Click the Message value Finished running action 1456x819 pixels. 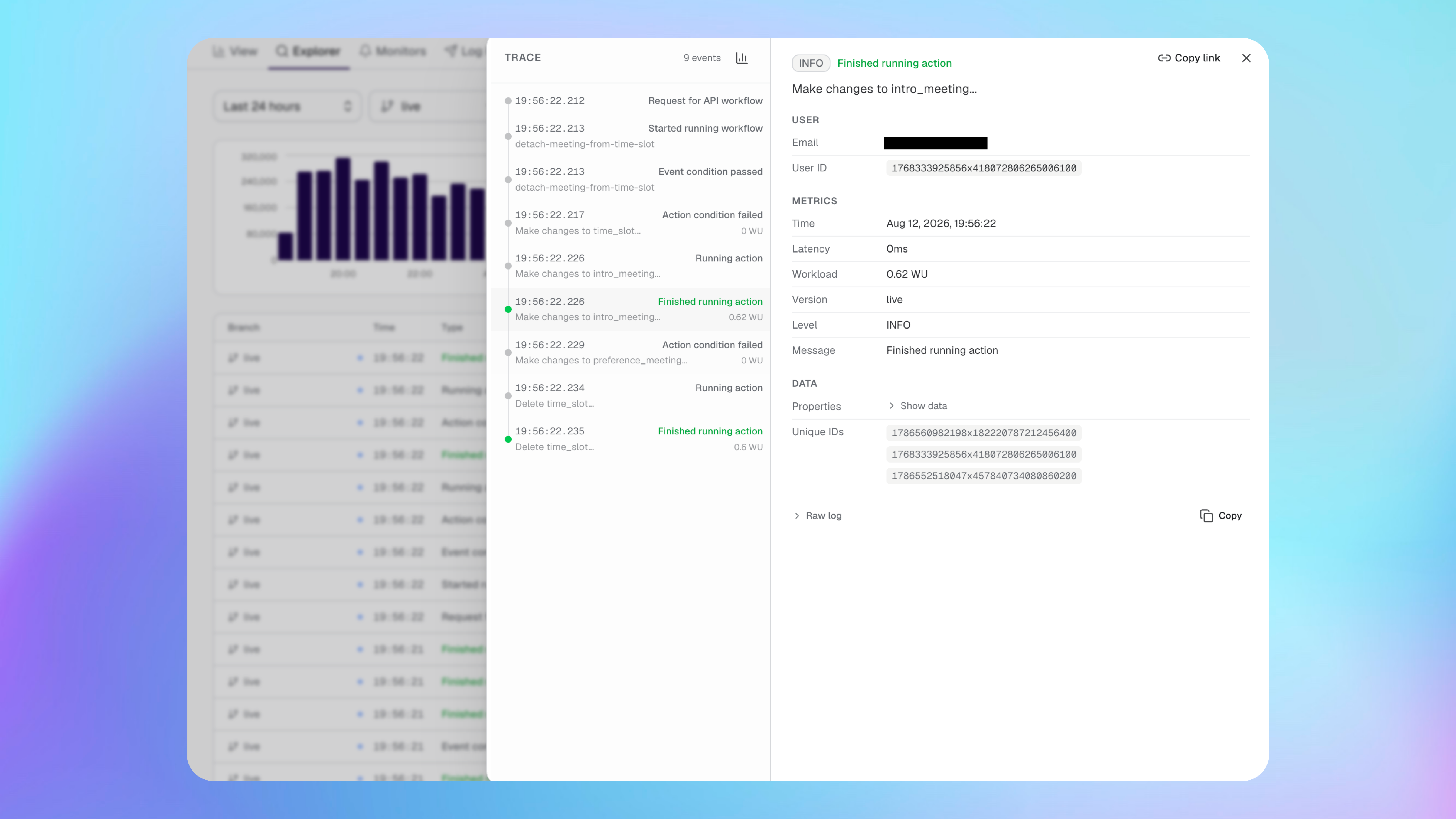(x=942, y=350)
